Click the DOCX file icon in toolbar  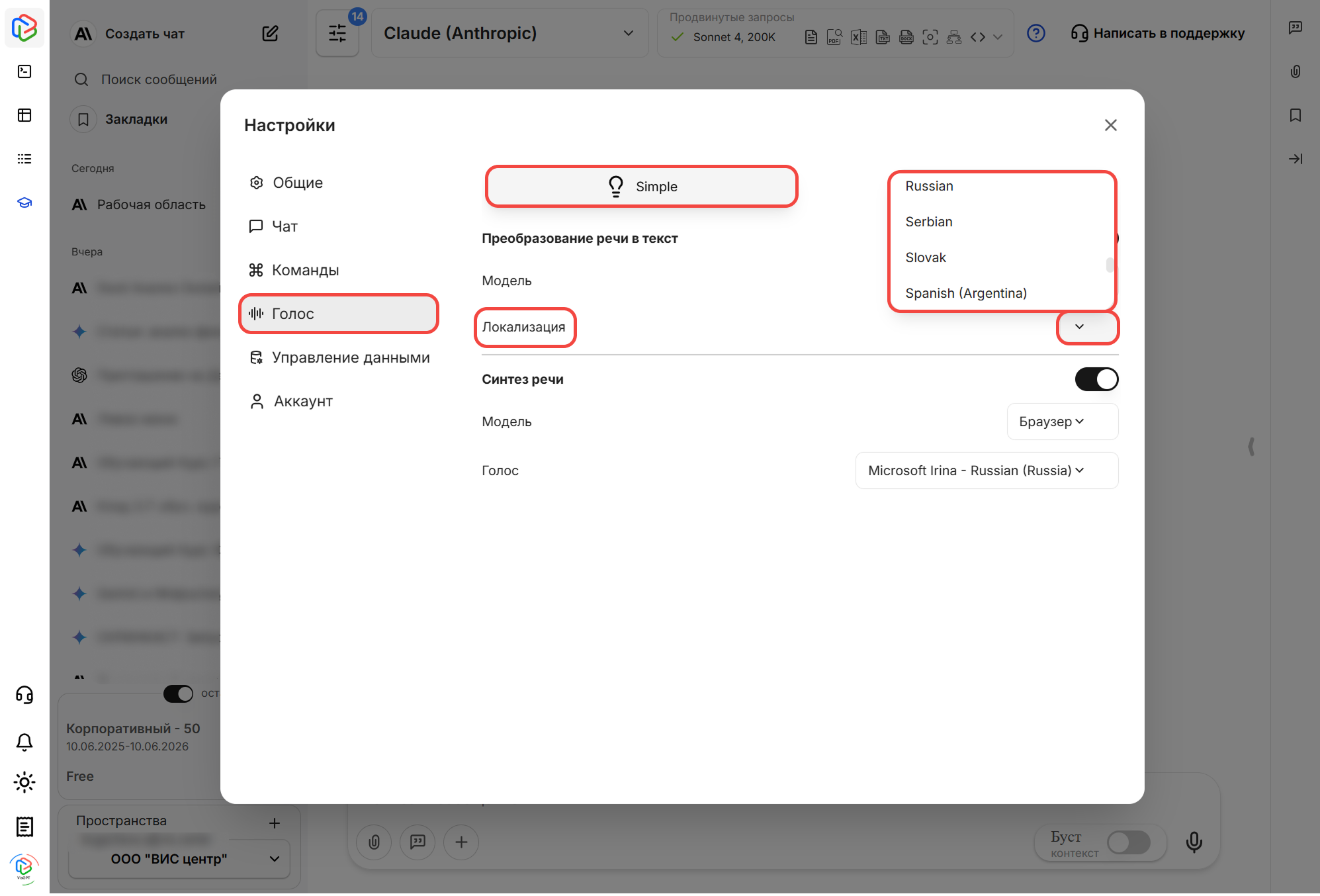coord(906,37)
